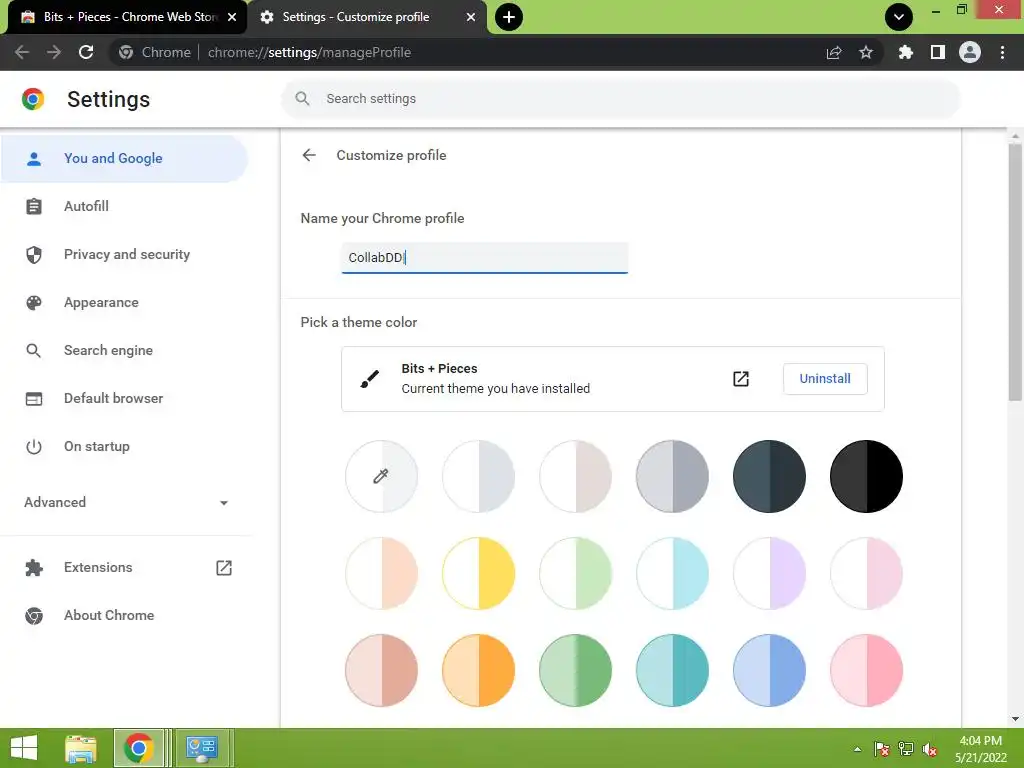Open the profile avatar menu
This screenshot has height=768, width=1024.
tap(970, 52)
